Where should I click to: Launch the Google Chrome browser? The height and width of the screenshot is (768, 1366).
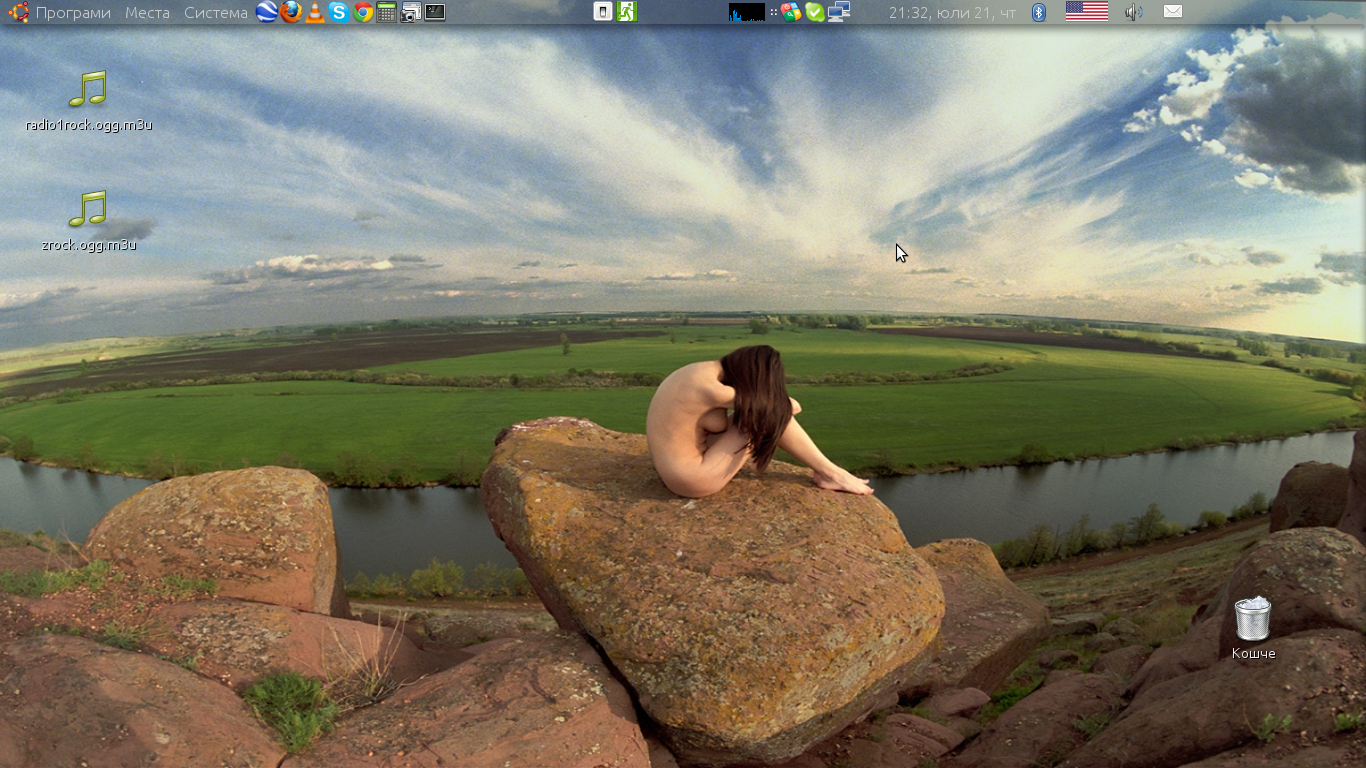coord(363,12)
